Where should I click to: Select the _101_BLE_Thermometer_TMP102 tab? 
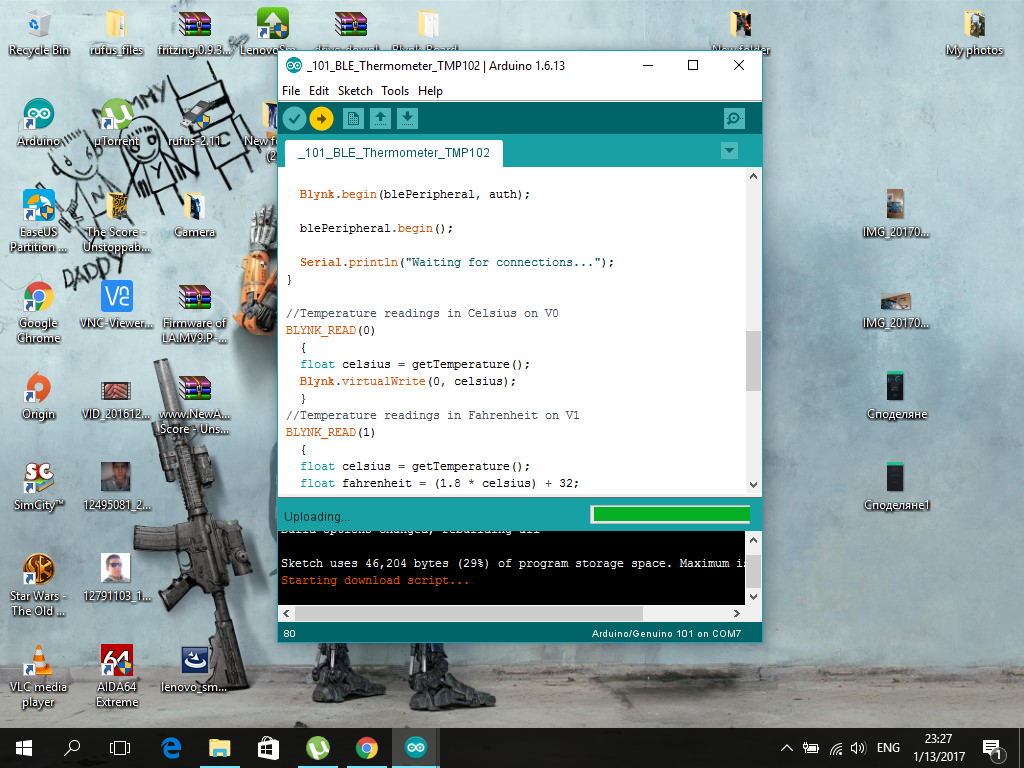(394, 154)
